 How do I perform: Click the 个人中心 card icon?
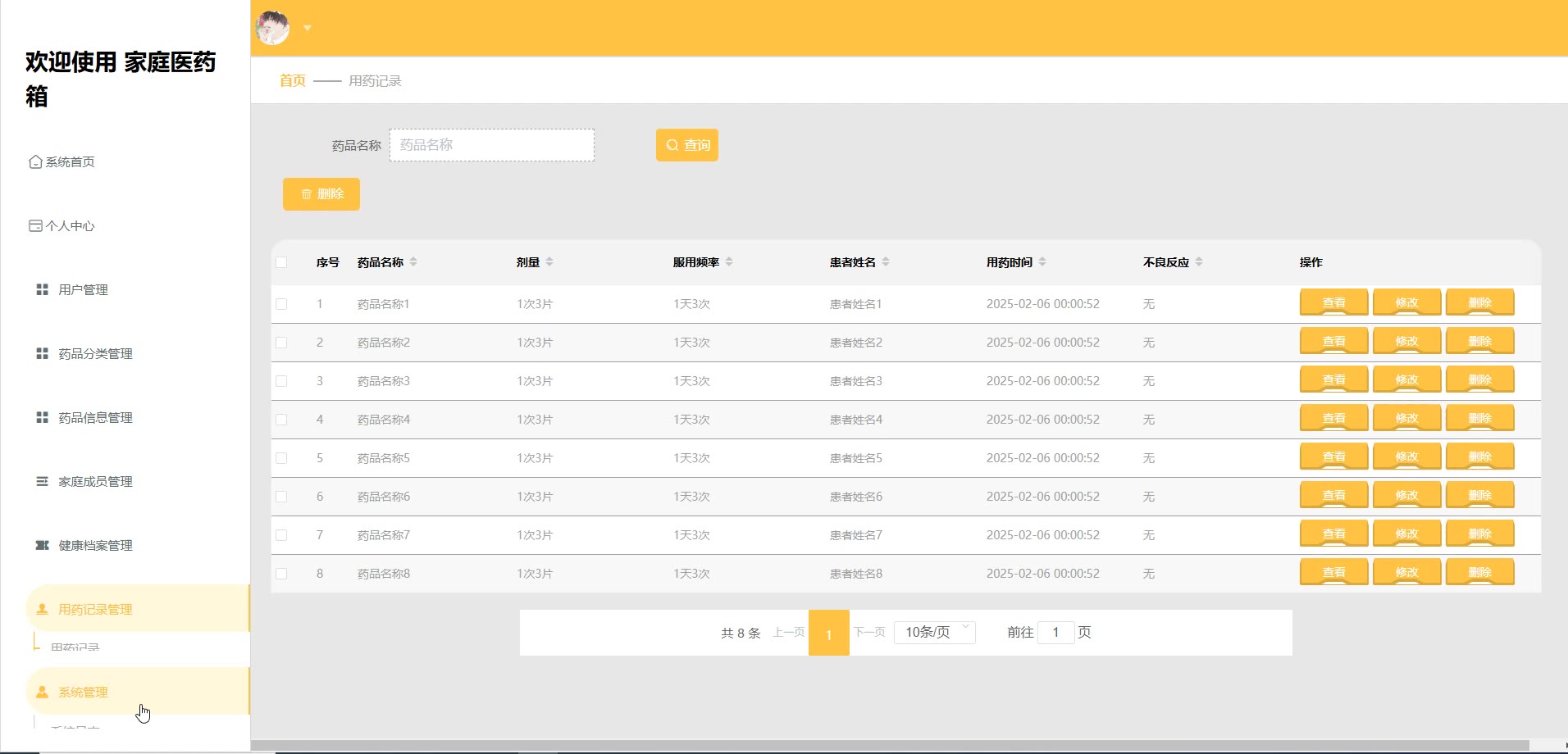[35, 226]
